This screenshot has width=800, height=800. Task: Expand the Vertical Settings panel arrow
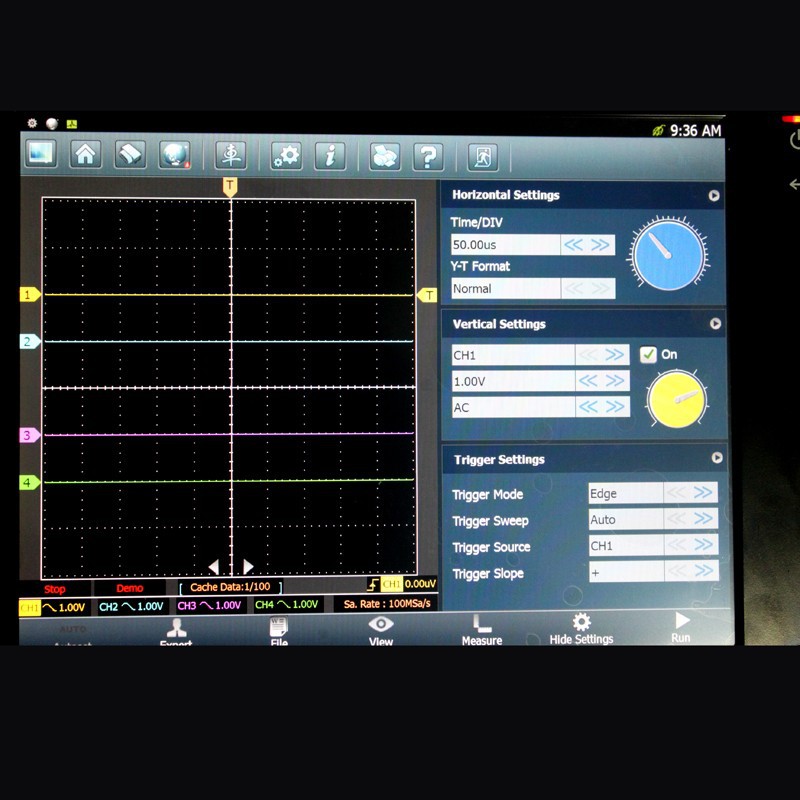[715, 324]
